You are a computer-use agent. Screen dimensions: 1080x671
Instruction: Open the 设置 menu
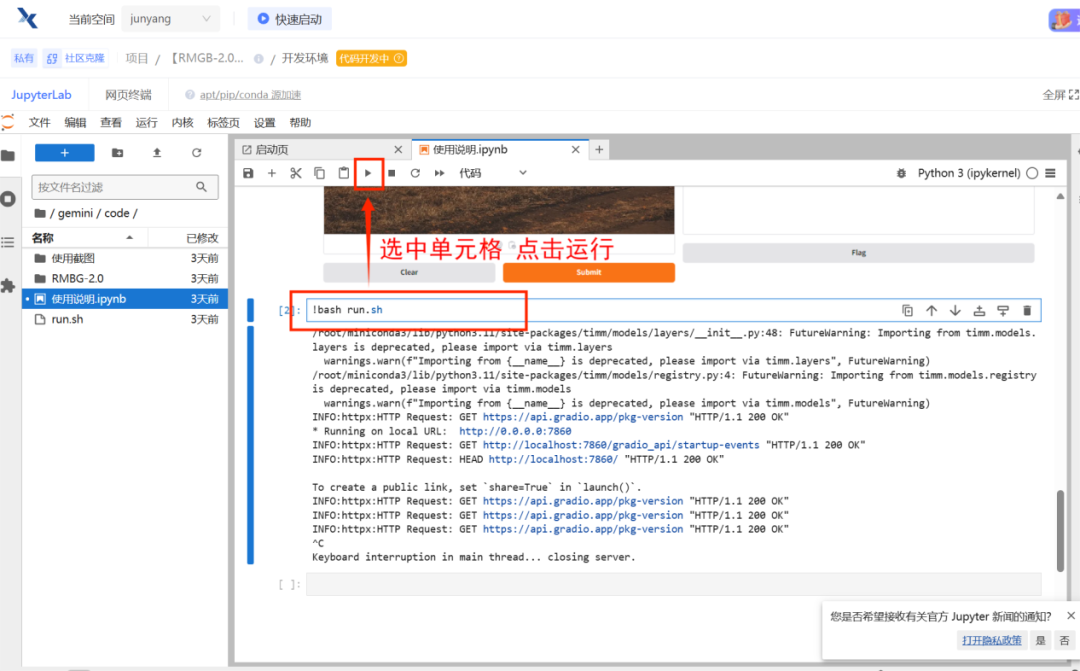pos(264,123)
